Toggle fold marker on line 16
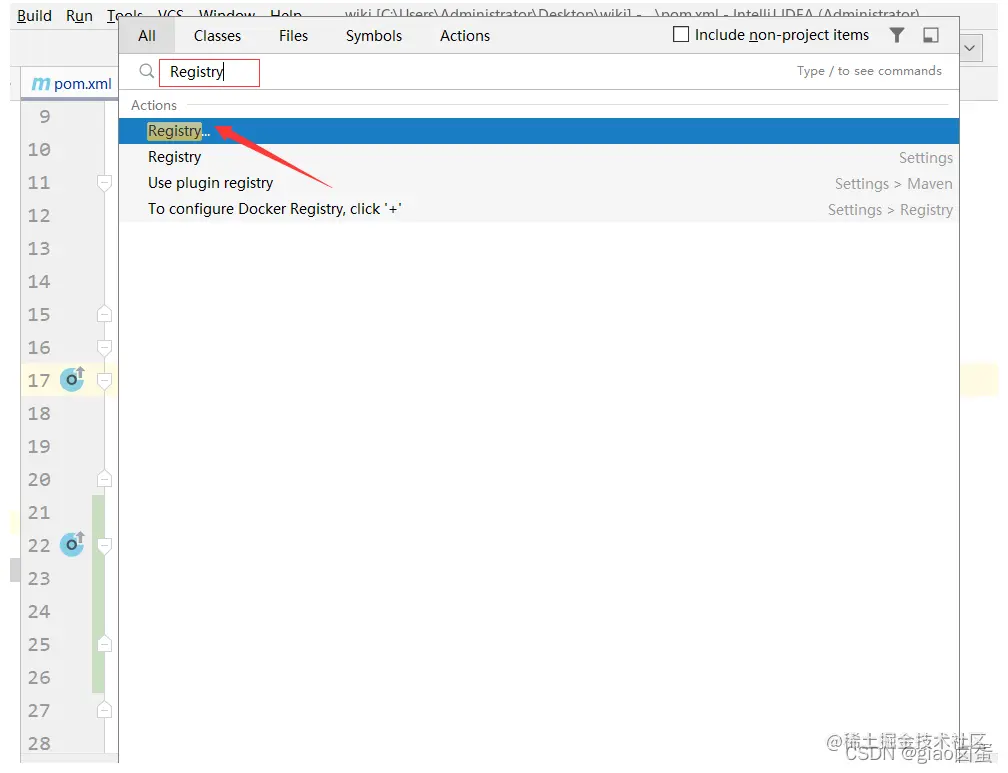The width and height of the screenshot is (1008, 773). (x=104, y=347)
